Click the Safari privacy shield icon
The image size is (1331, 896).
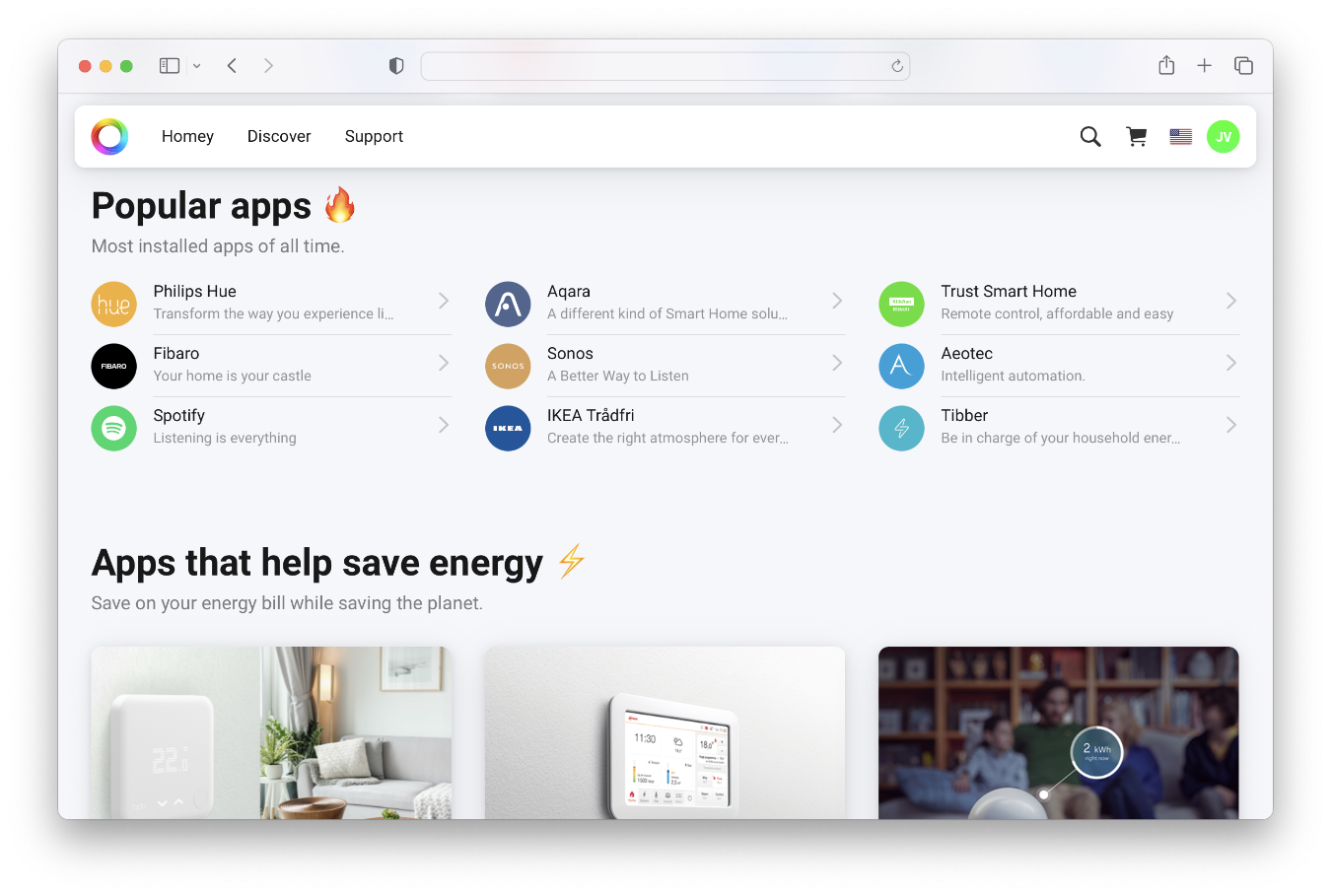pyautogui.click(x=396, y=66)
